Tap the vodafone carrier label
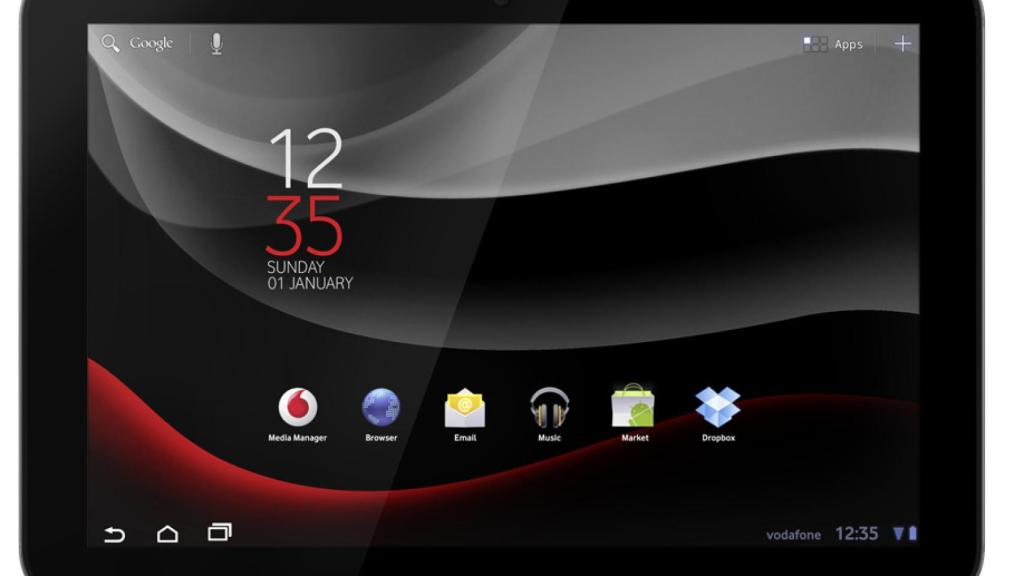Image resolution: width=1024 pixels, height=576 pixels. (793, 534)
